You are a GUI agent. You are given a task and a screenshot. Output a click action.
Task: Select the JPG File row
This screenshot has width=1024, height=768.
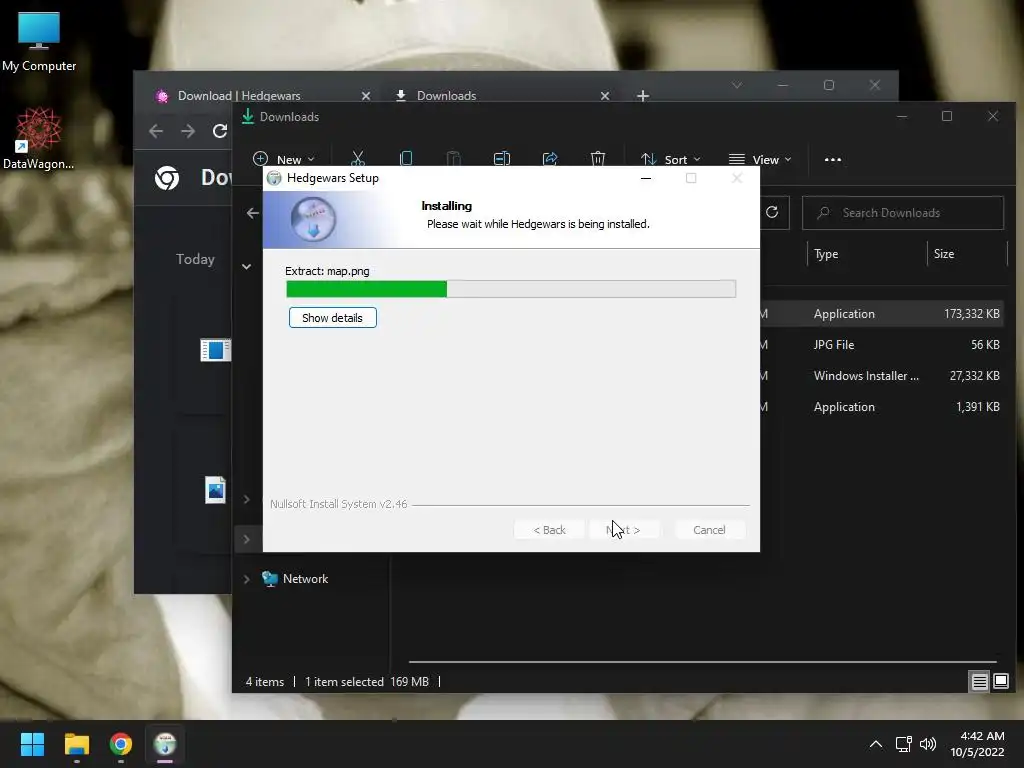[883, 345]
